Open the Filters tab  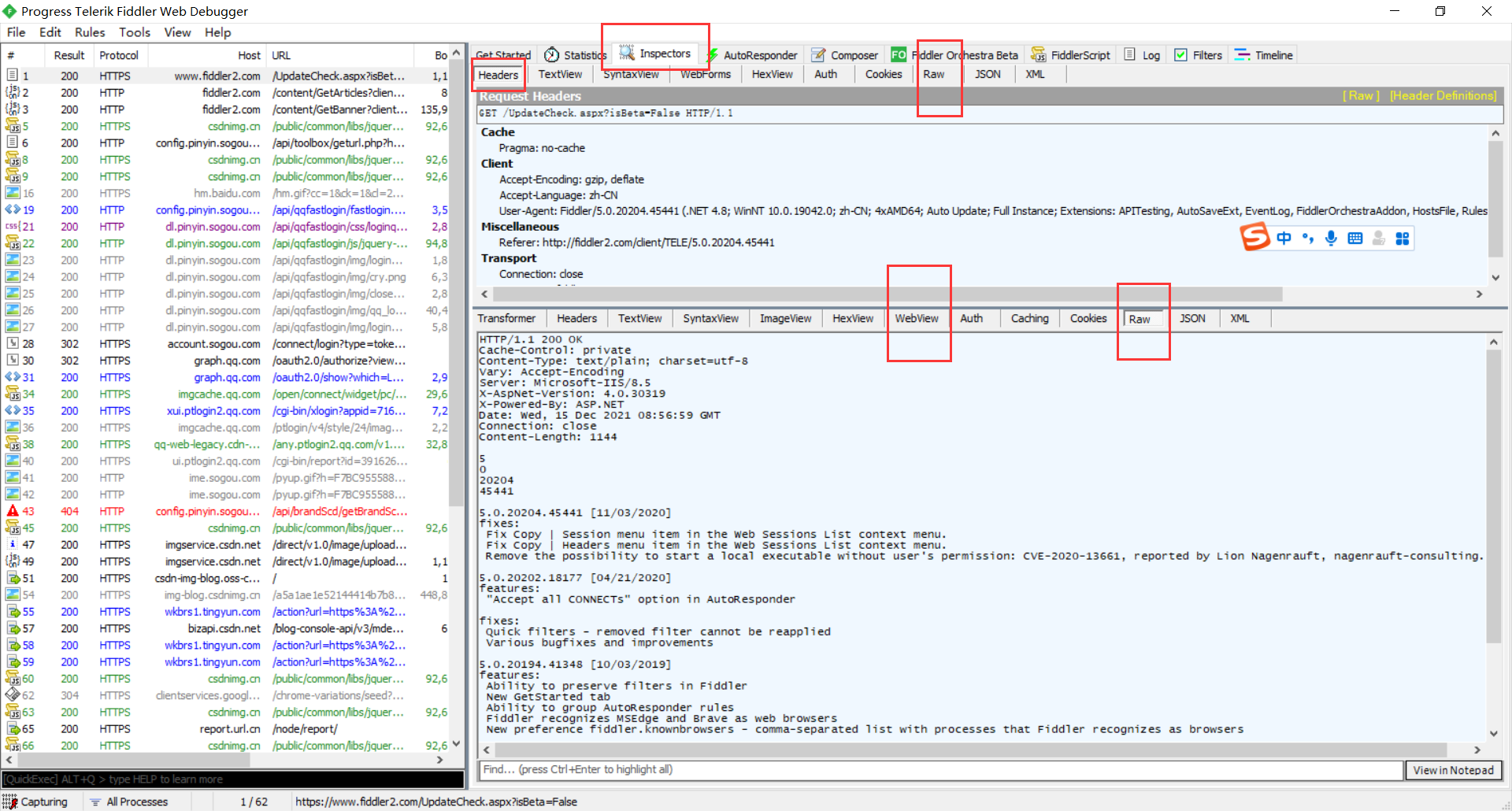pos(1199,55)
